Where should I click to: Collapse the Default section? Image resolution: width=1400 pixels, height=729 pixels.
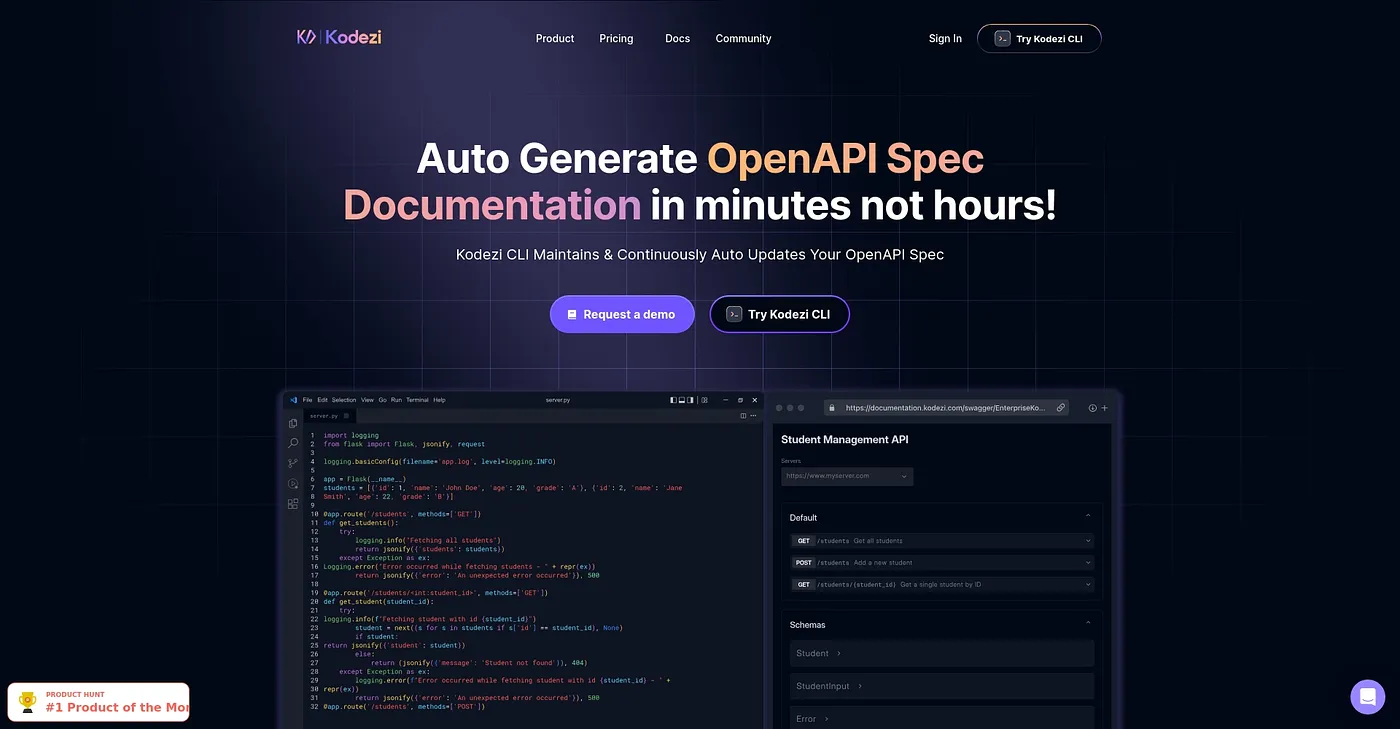[1088, 517]
